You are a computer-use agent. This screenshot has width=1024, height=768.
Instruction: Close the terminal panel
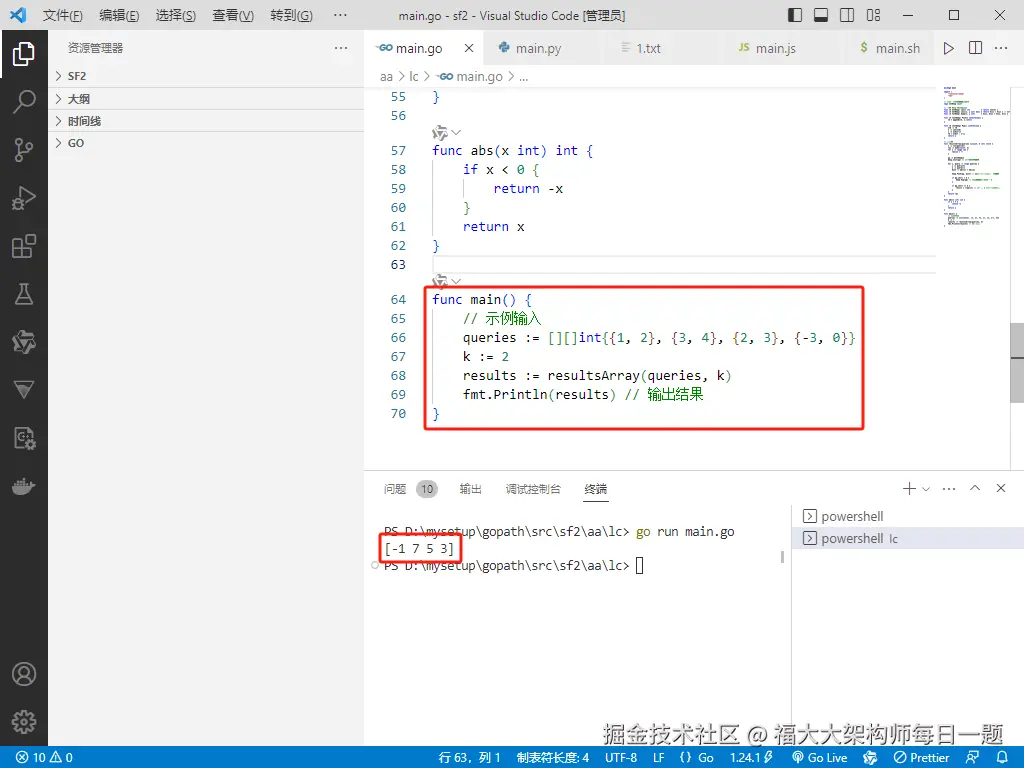pyautogui.click(x=1000, y=488)
